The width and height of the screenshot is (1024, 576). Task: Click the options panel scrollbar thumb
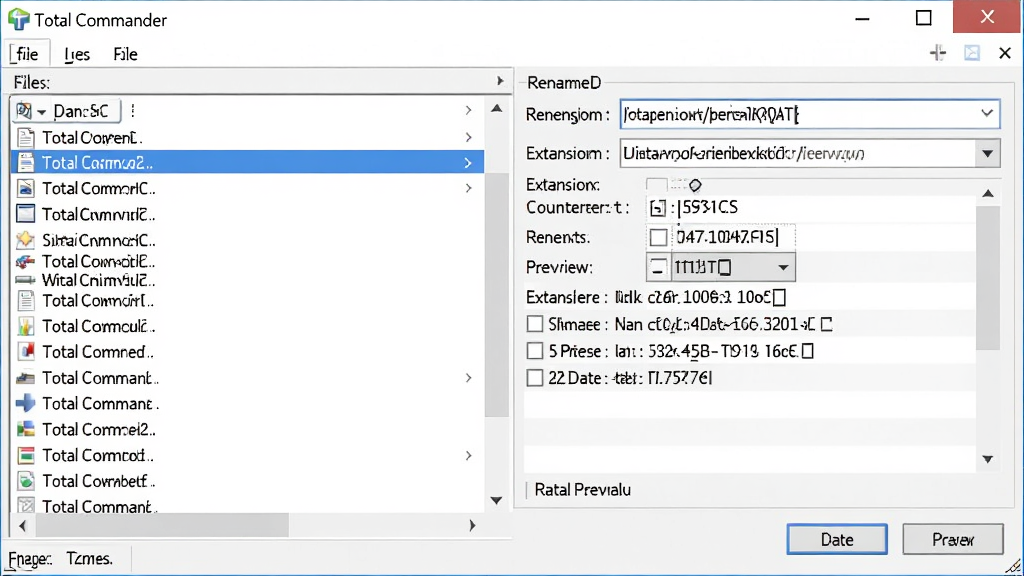coord(987,278)
